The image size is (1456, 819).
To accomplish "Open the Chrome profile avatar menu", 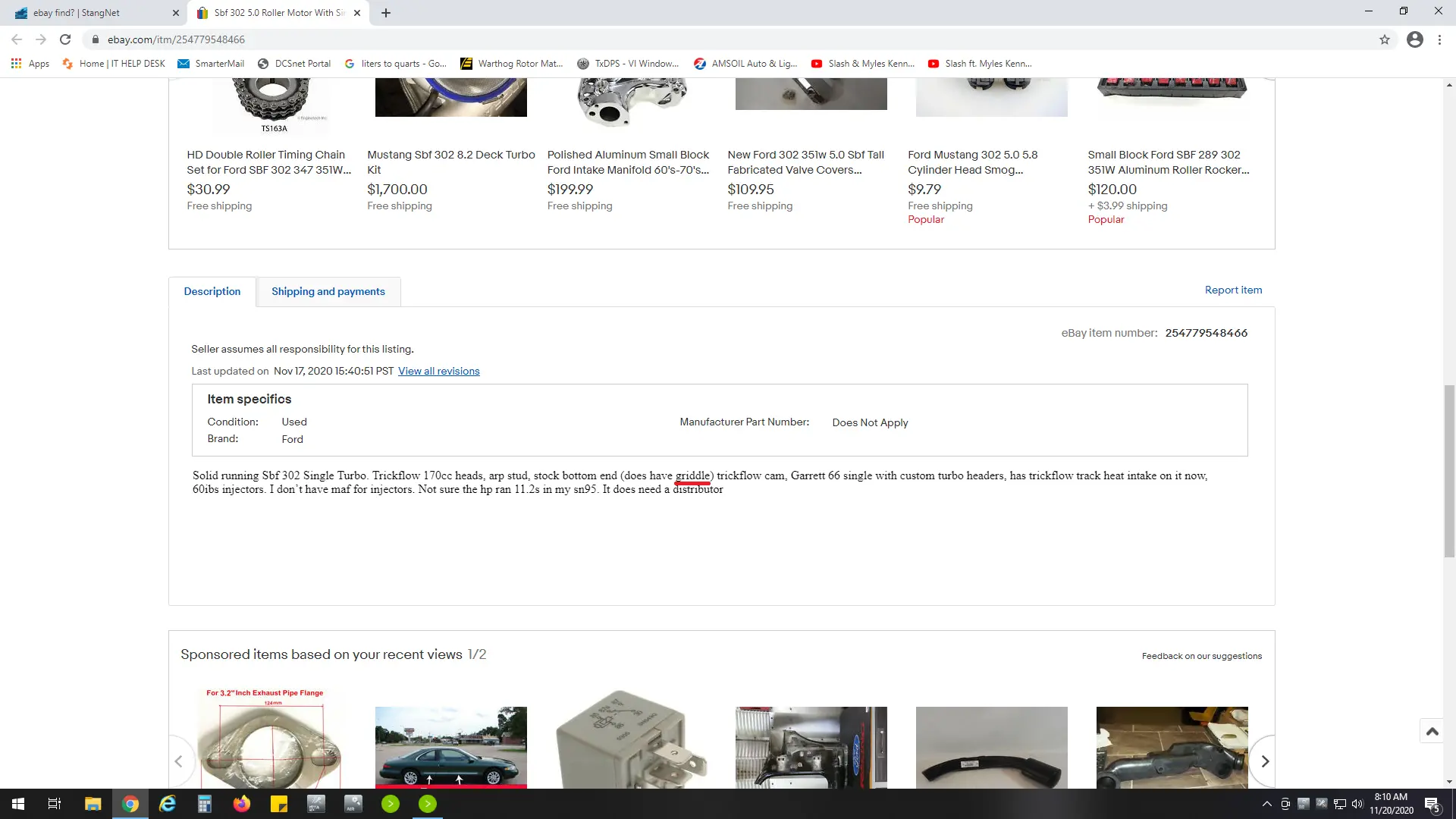I will pyautogui.click(x=1415, y=39).
